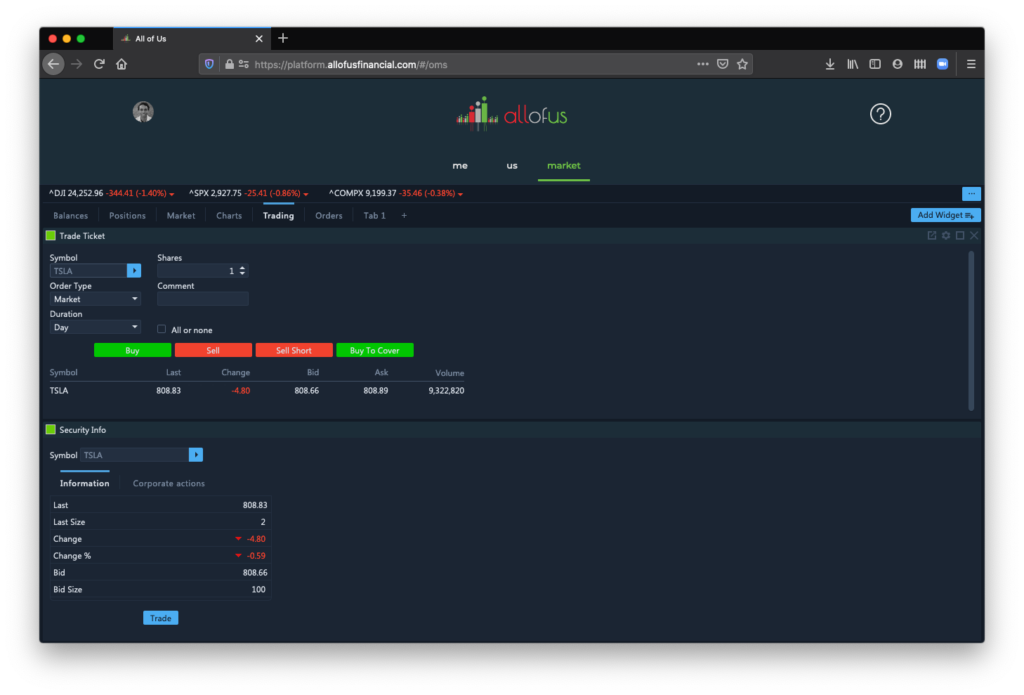Open a new browser tab with plus
The height and width of the screenshot is (695, 1024).
point(283,38)
